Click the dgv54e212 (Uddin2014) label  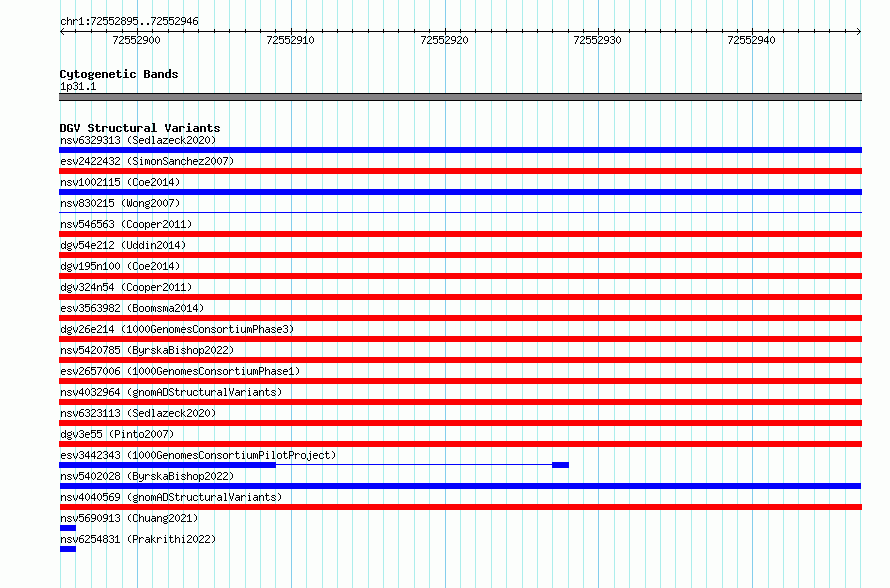pyautogui.click(x=123, y=245)
